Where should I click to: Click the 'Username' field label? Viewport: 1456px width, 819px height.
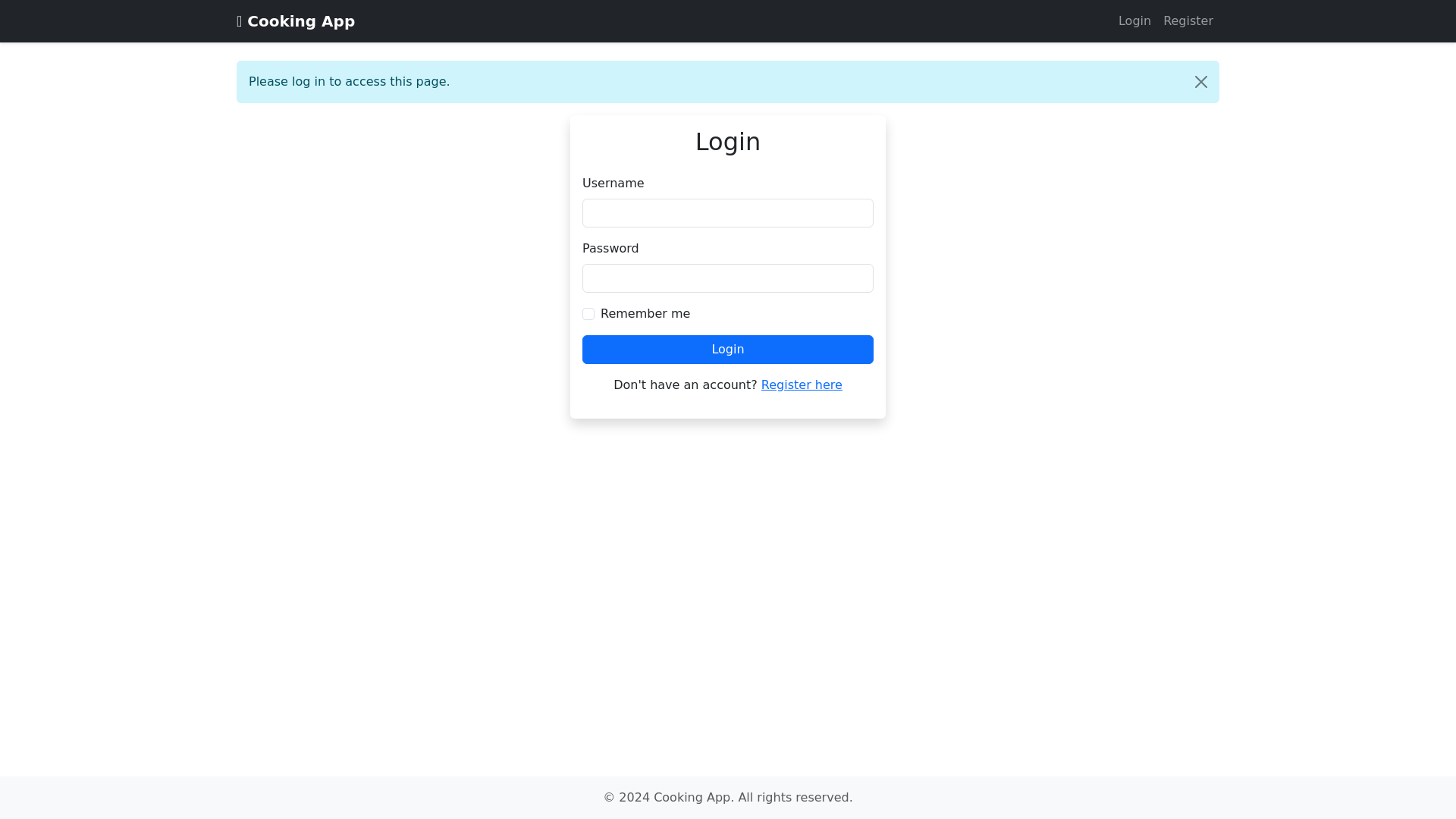click(613, 184)
